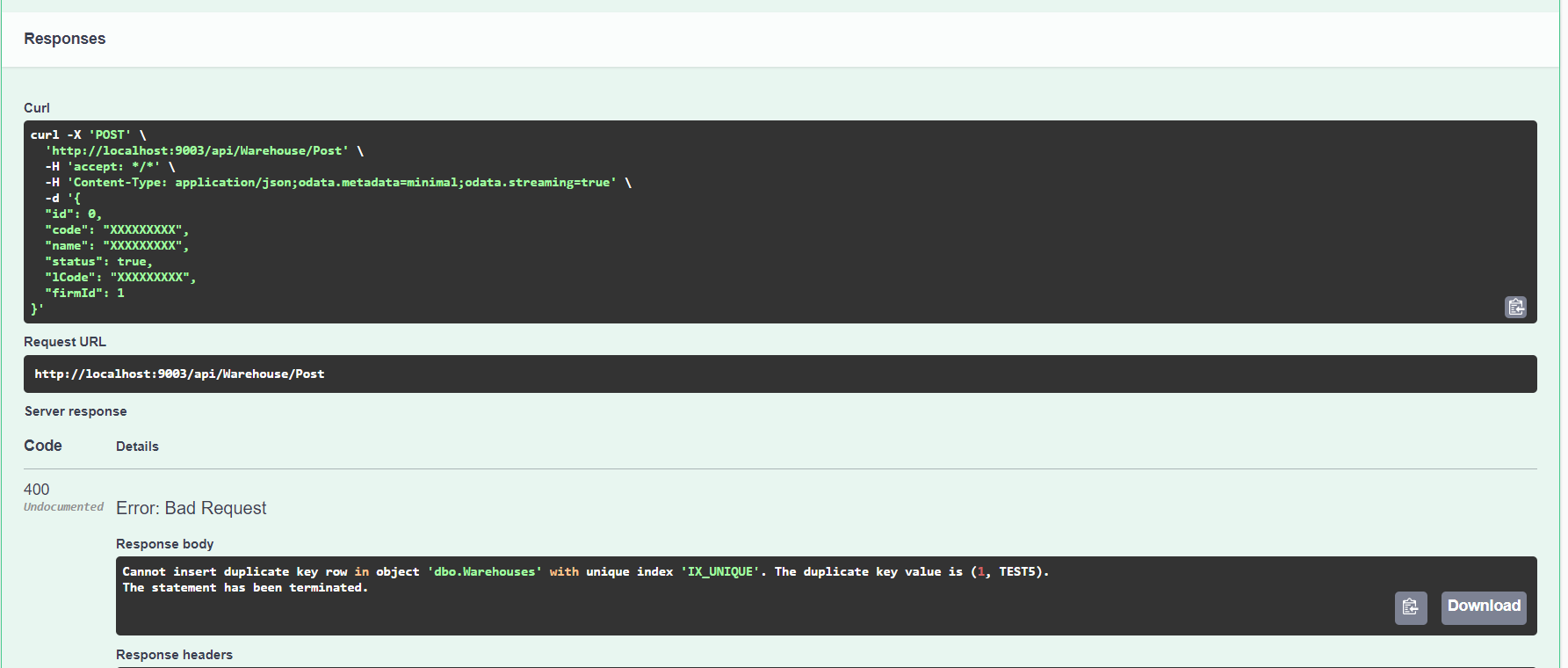Click the 'IX_UNIQUE' index name text
Image resolution: width=1568 pixels, height=668 pixels.
(720, 572)
